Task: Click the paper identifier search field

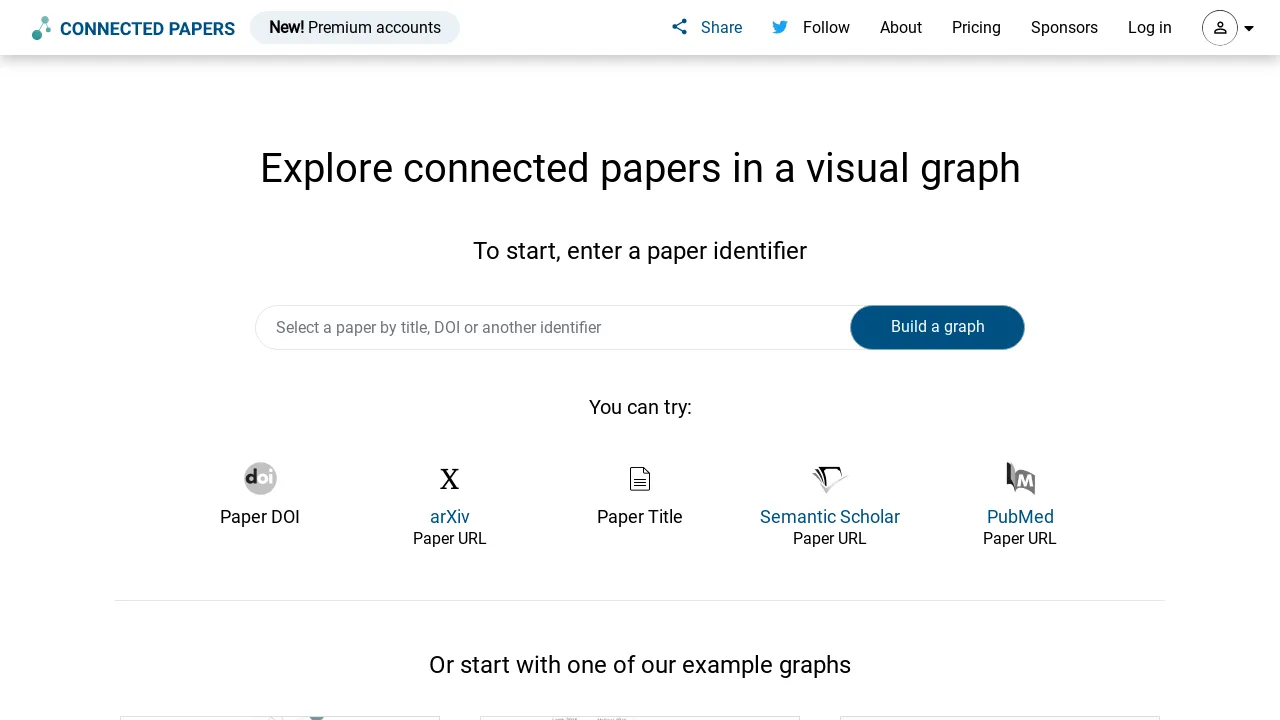Action: pos(550,327)
